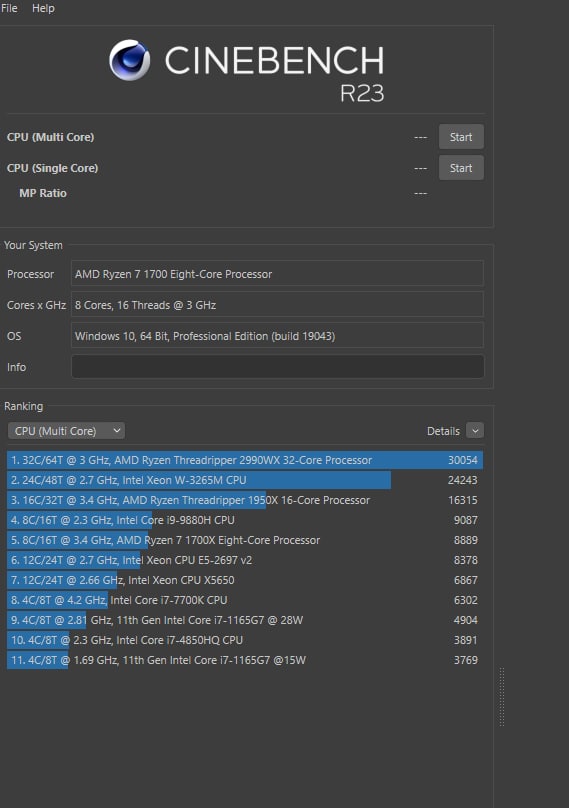Click the dotted panel splitter handle
The width and height of the screenshot is (569, 808).
click(x=501, y=697)
